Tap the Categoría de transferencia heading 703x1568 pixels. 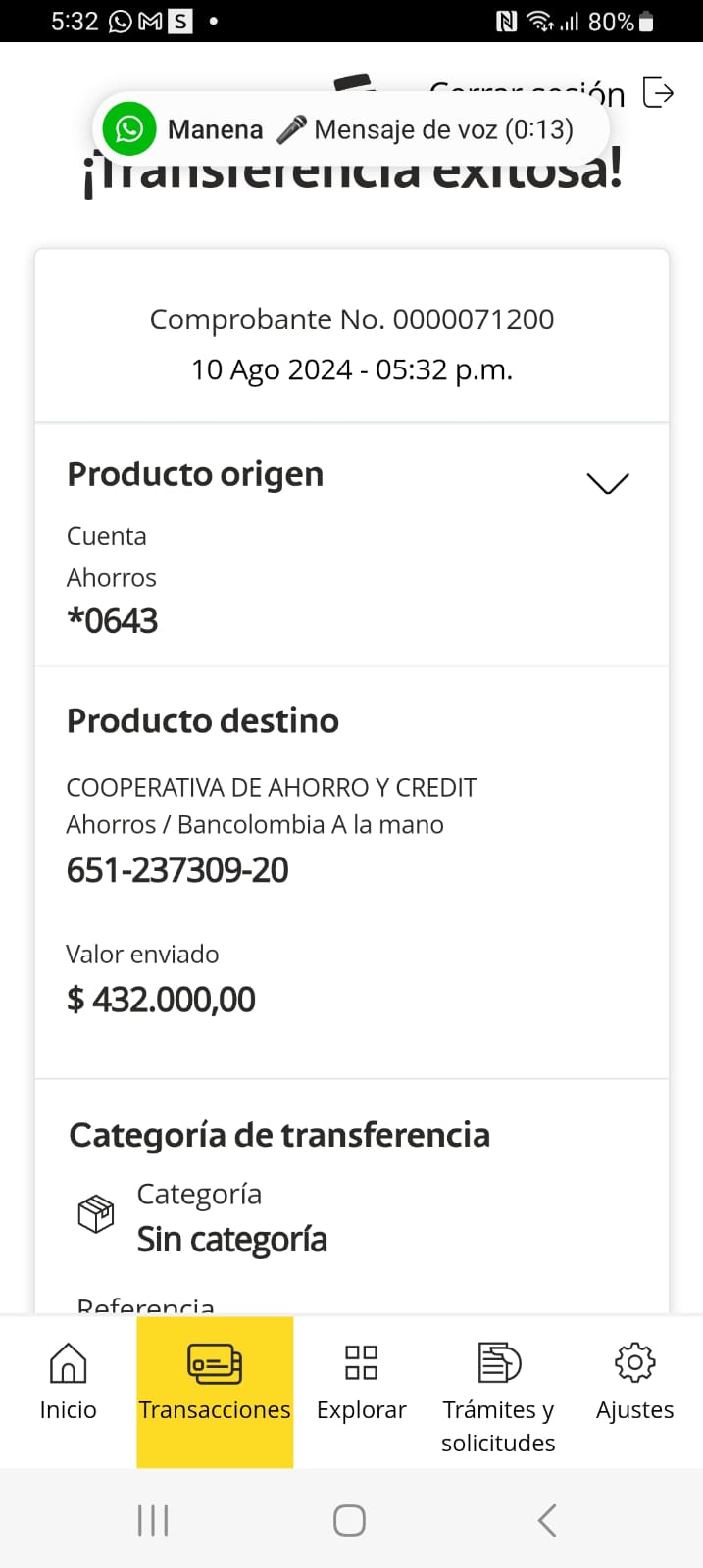(279, 1135)
